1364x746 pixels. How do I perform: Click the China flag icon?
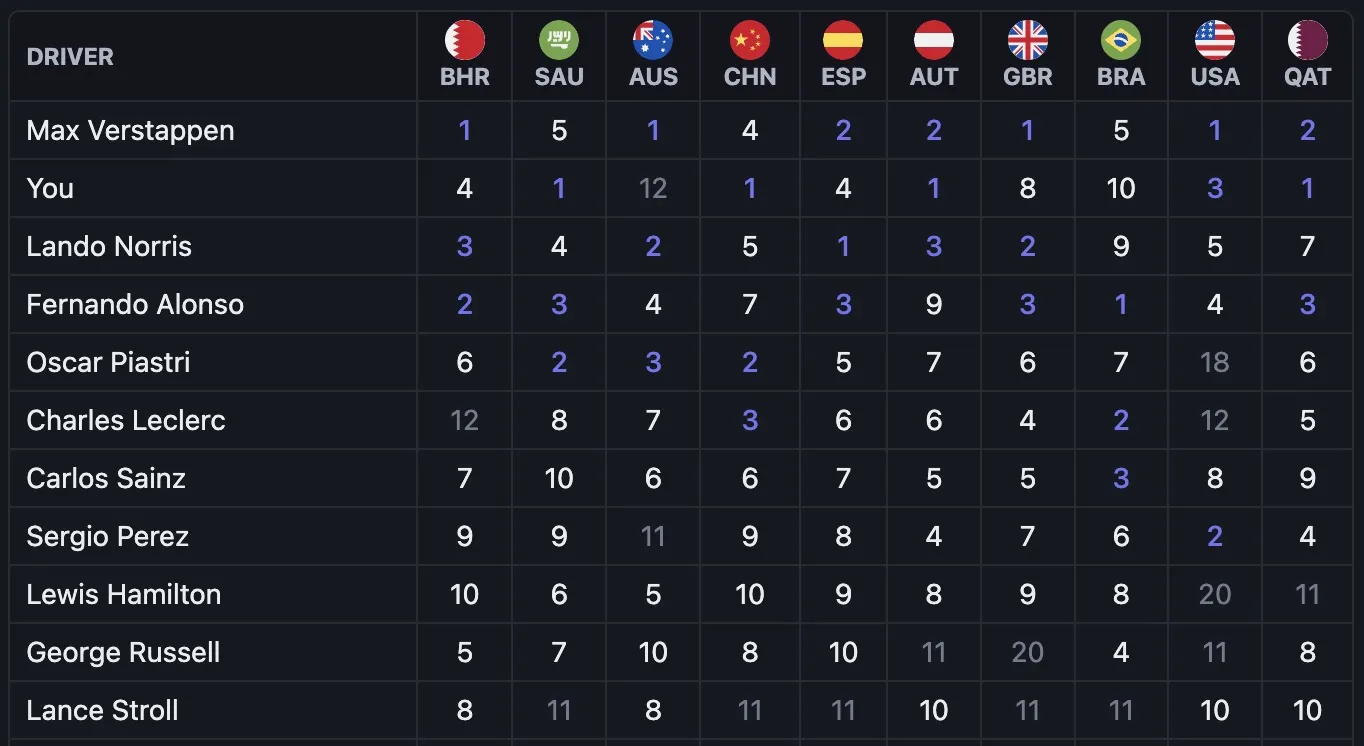[750, 41]
